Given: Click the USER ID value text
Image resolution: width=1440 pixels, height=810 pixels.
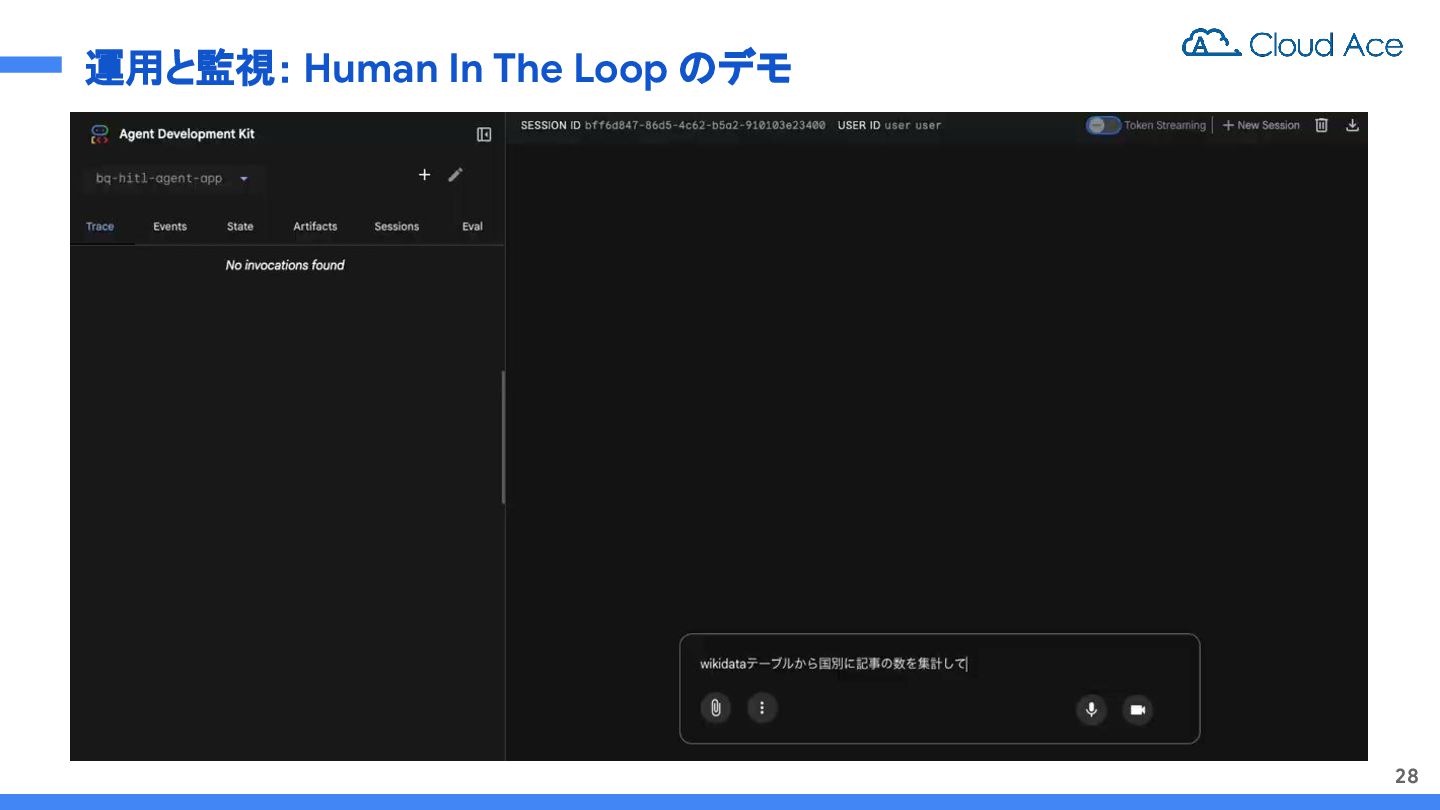Looking at the screenshot, I should [x=913, y=125].
